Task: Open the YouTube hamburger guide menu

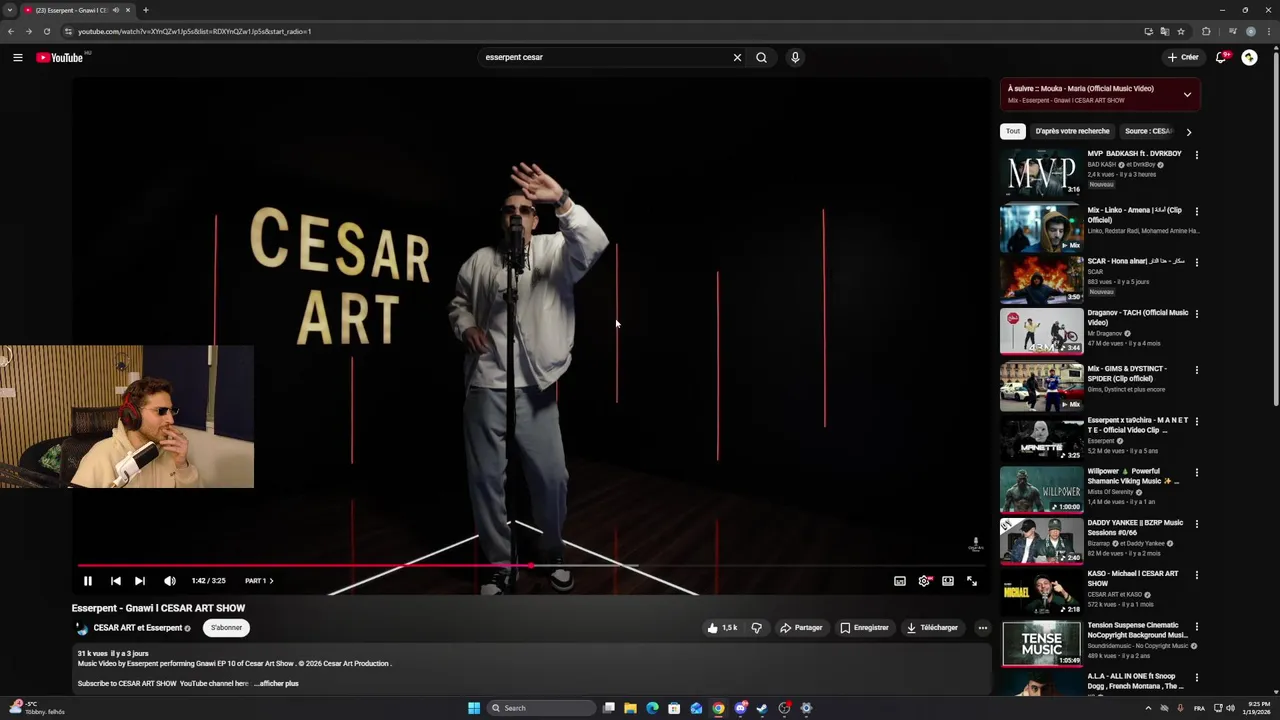Action: pos(17,57)
